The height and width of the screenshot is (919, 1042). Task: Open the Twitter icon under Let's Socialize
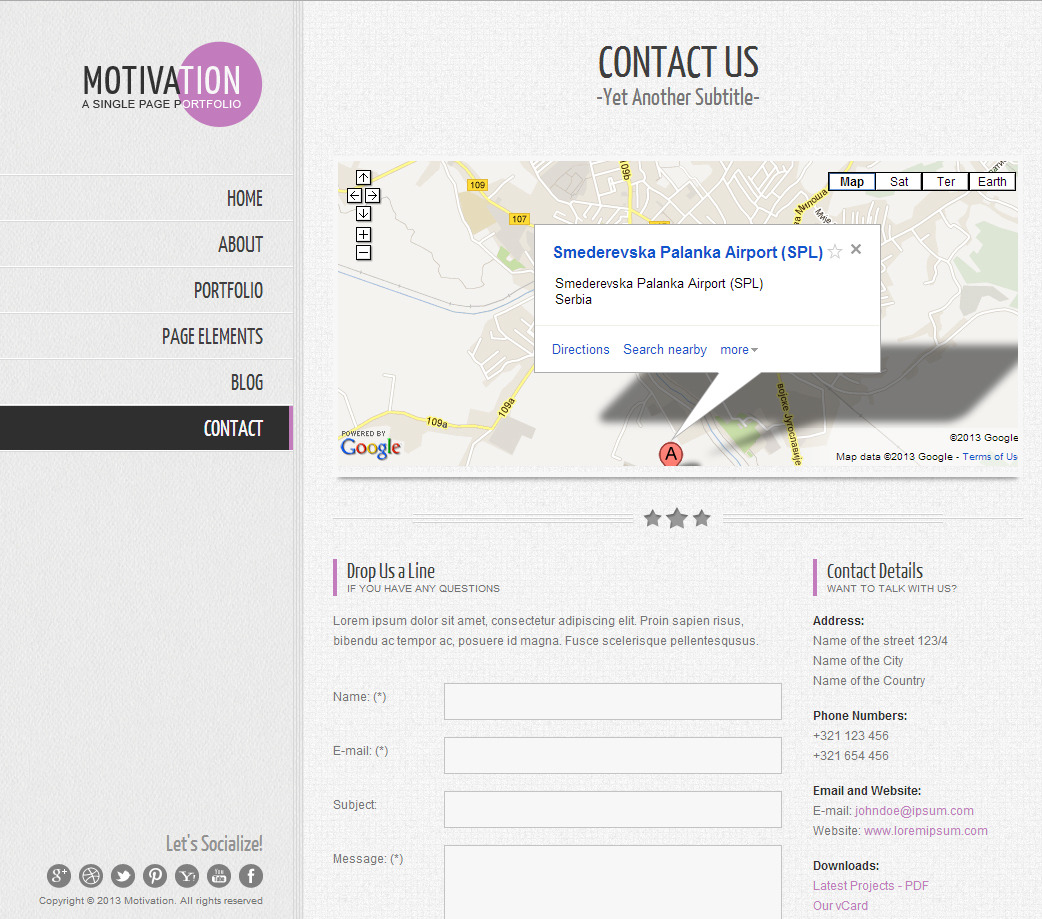tap(123, 876)
